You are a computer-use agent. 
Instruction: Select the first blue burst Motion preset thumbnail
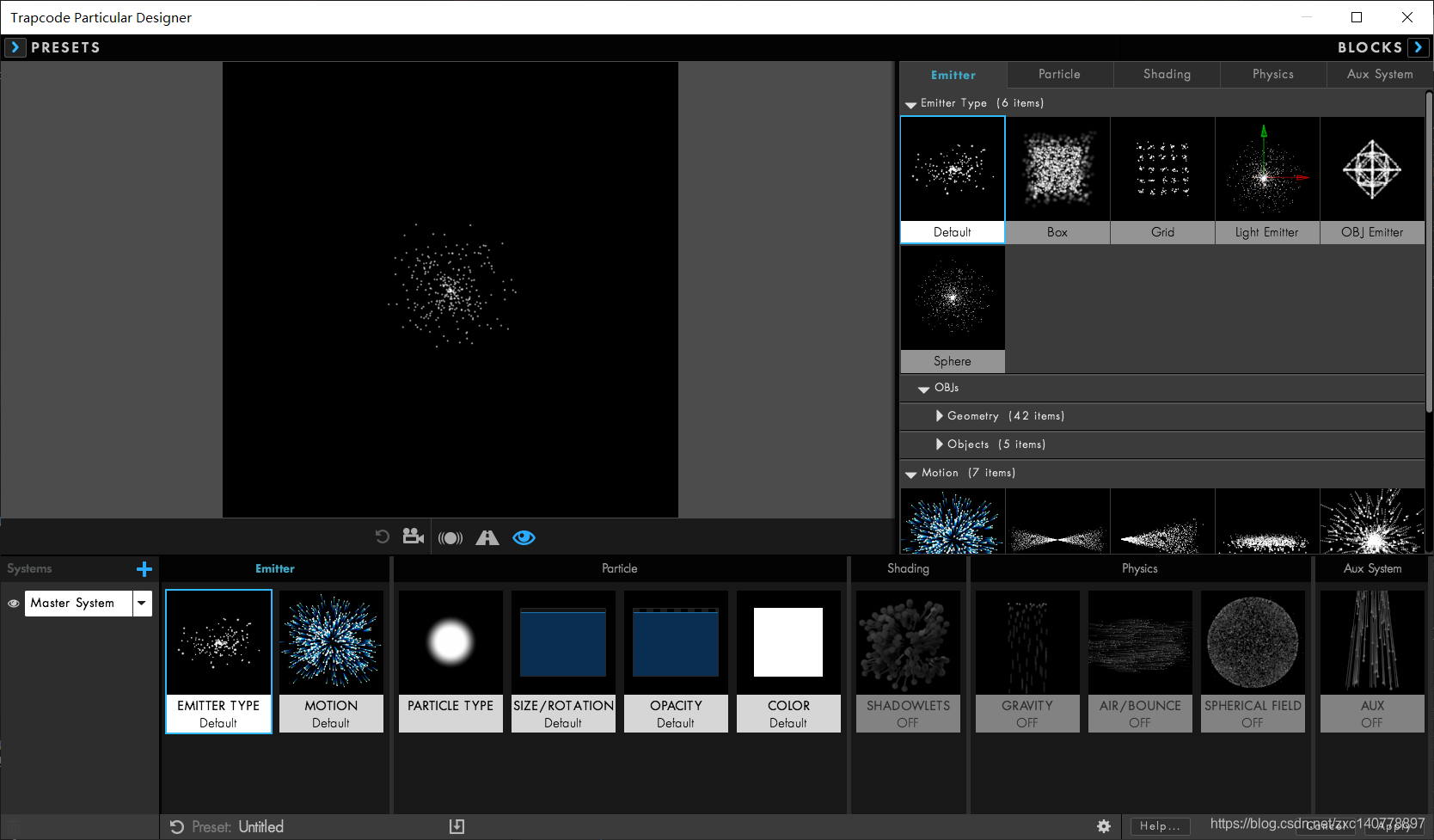(953, 521)
